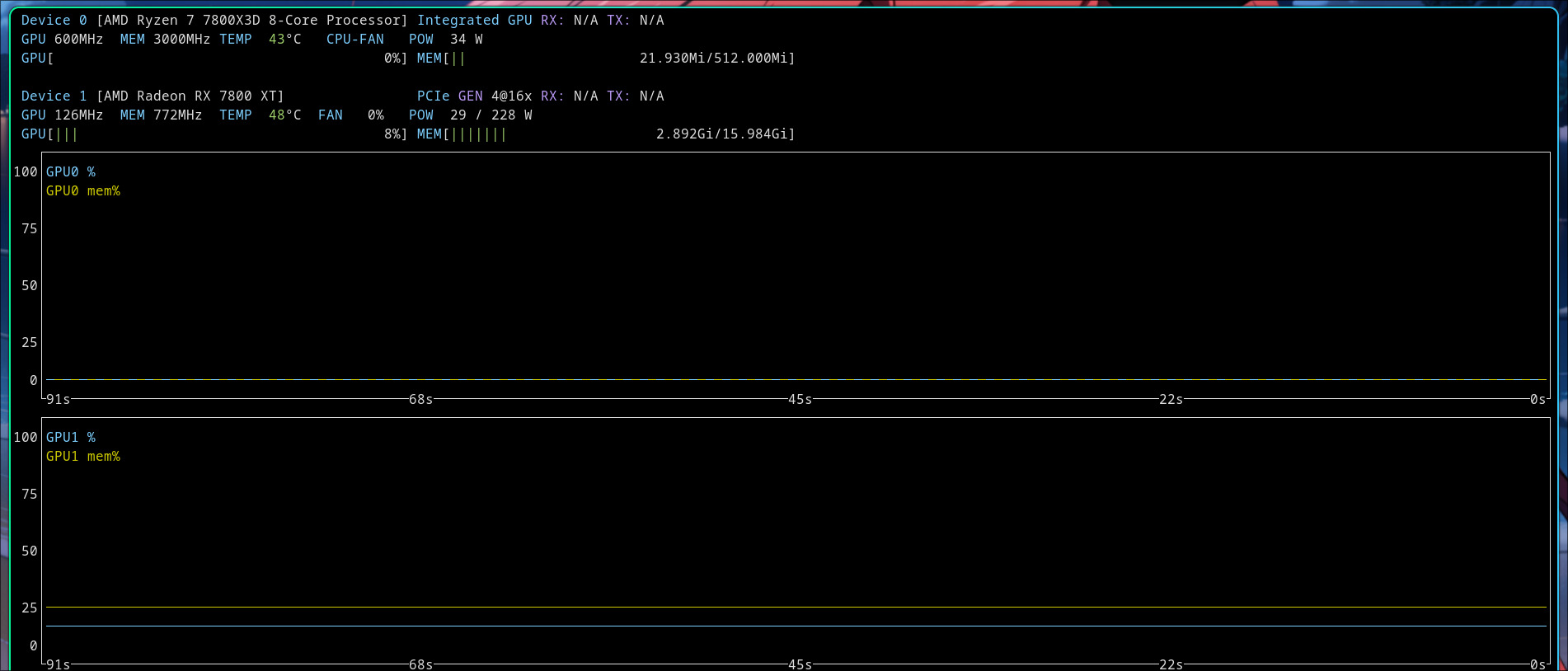
Task: Click the "GPU1 %" chart legend entry
Action: click(71, 437)
